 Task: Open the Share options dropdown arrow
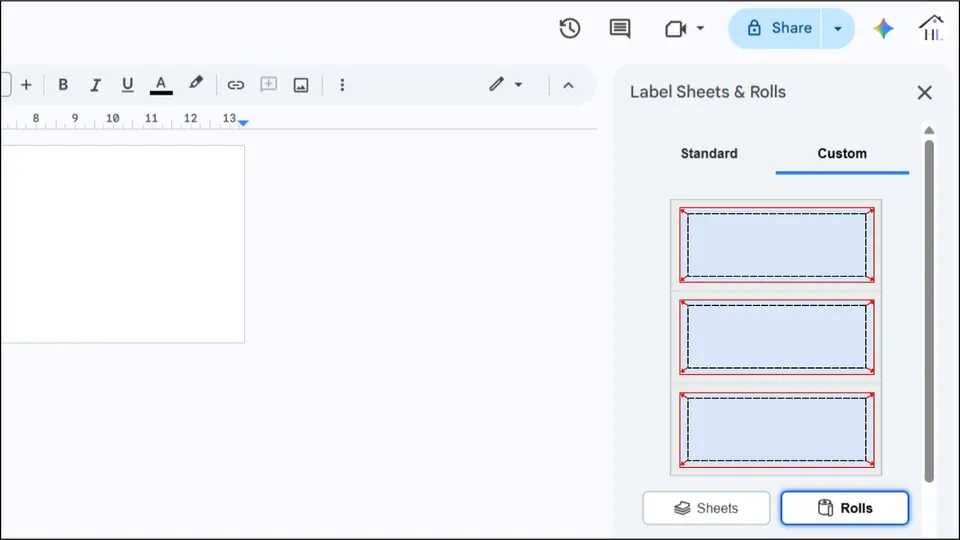click(838, 28)
